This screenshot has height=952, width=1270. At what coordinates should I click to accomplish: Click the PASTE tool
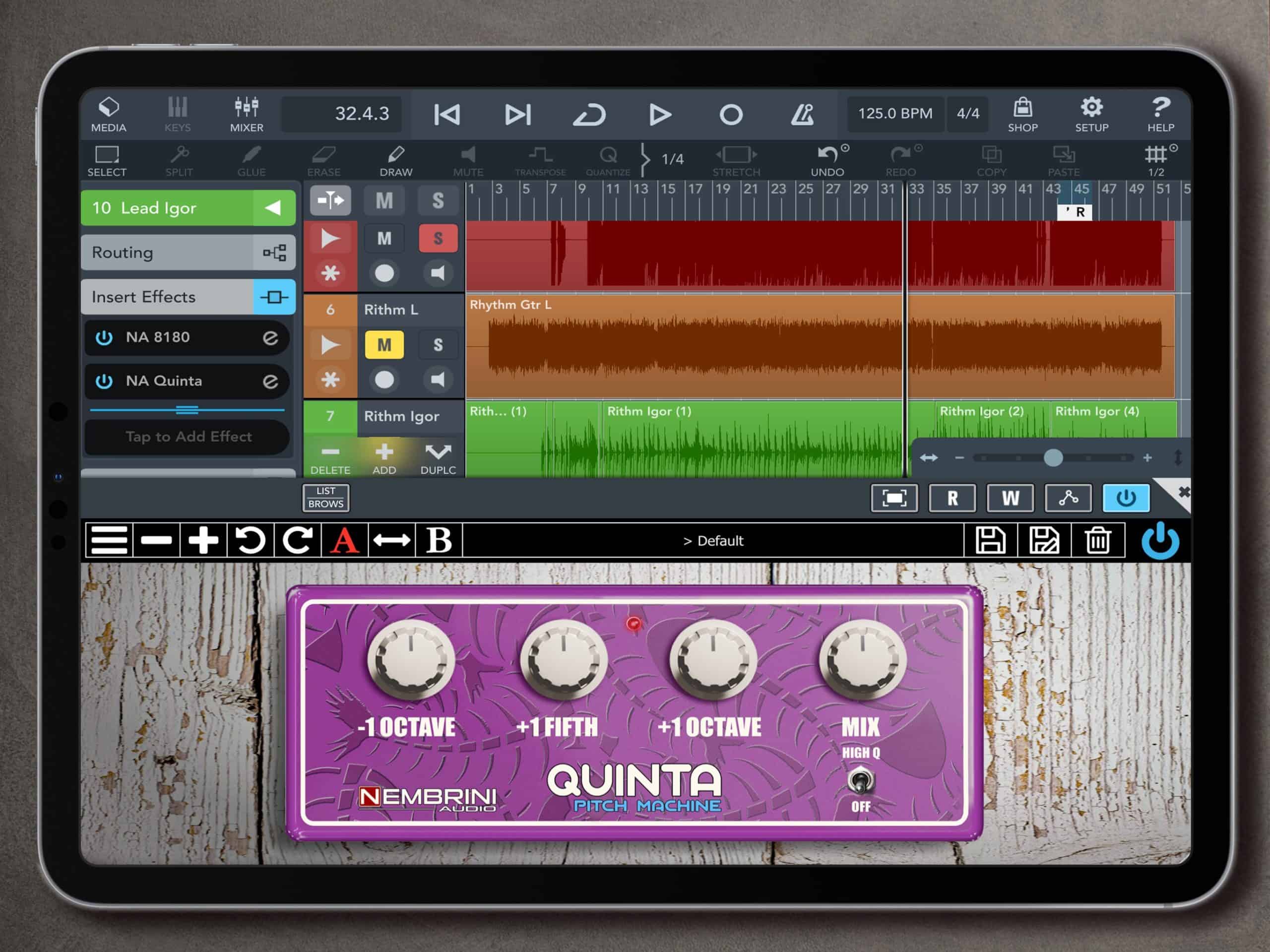(1064, 161)
